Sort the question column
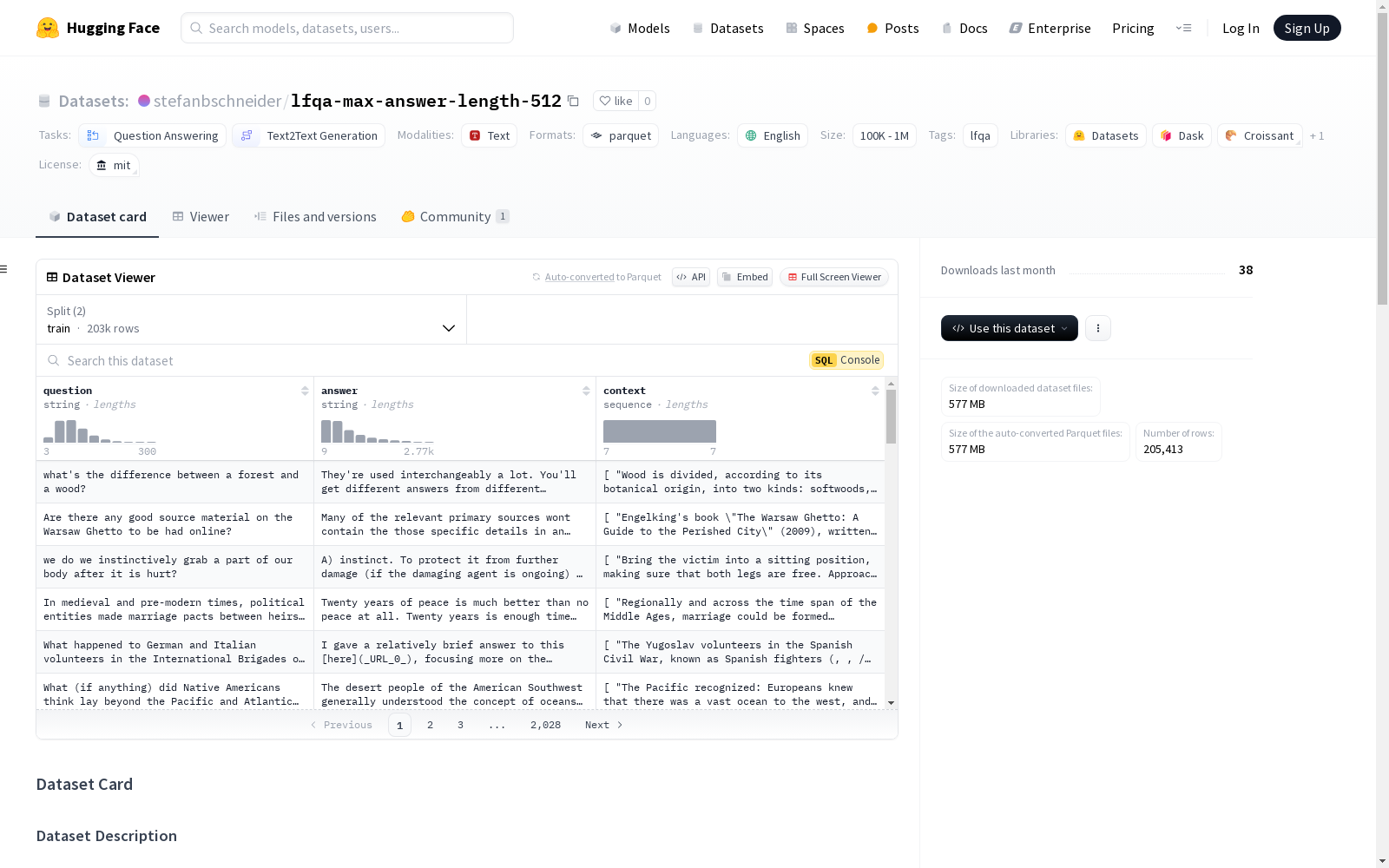 [305, 391]
